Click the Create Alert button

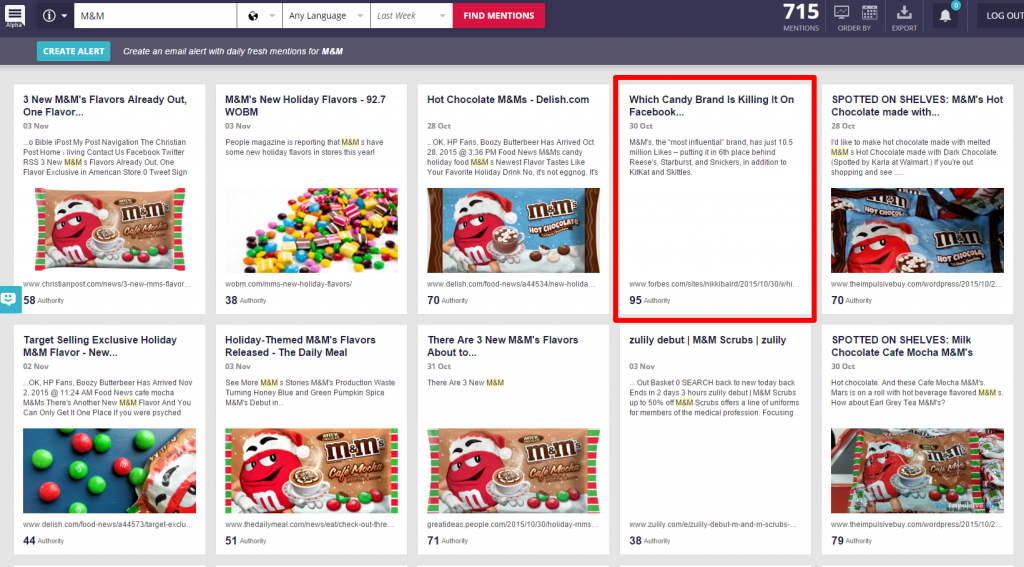(x=74, y=51)
